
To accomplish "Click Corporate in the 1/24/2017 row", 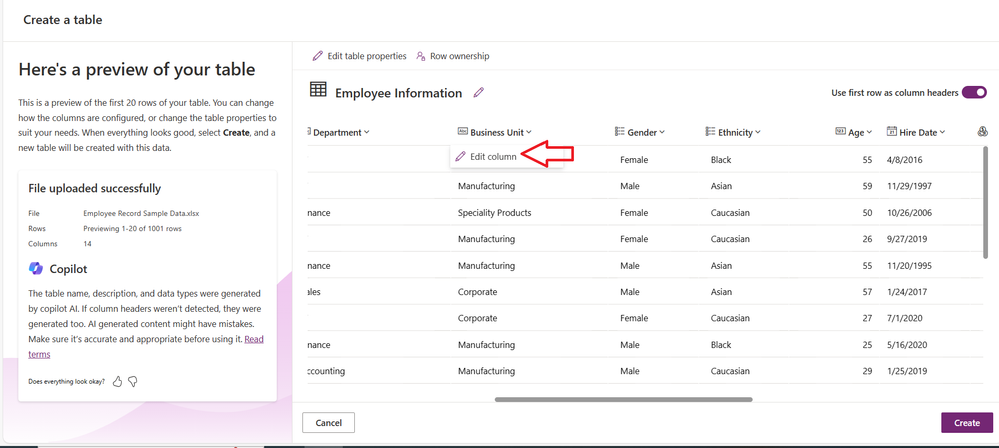I will pyautogui.click(x=477, y=292).
